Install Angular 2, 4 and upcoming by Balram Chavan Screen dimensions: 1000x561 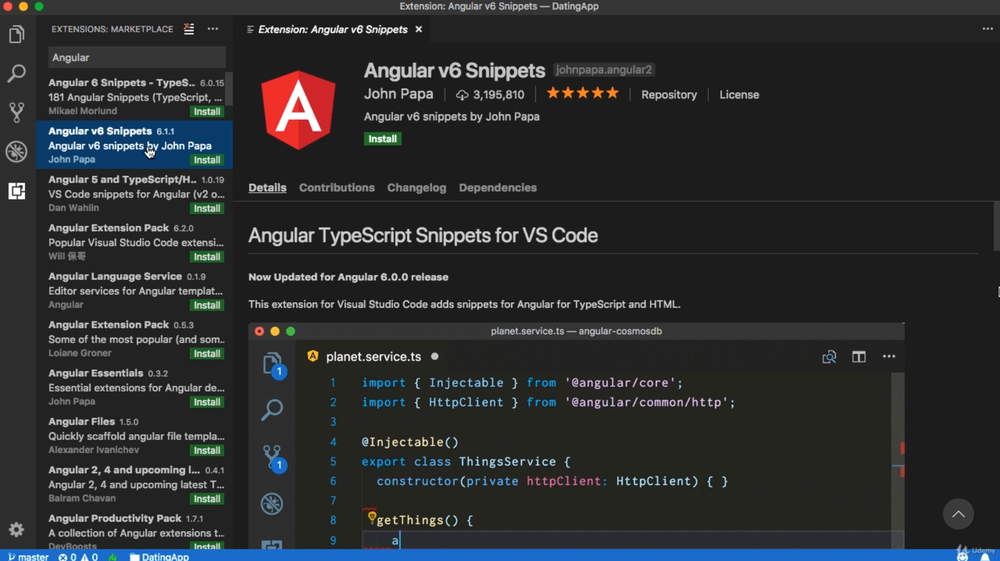pos(207,499)
